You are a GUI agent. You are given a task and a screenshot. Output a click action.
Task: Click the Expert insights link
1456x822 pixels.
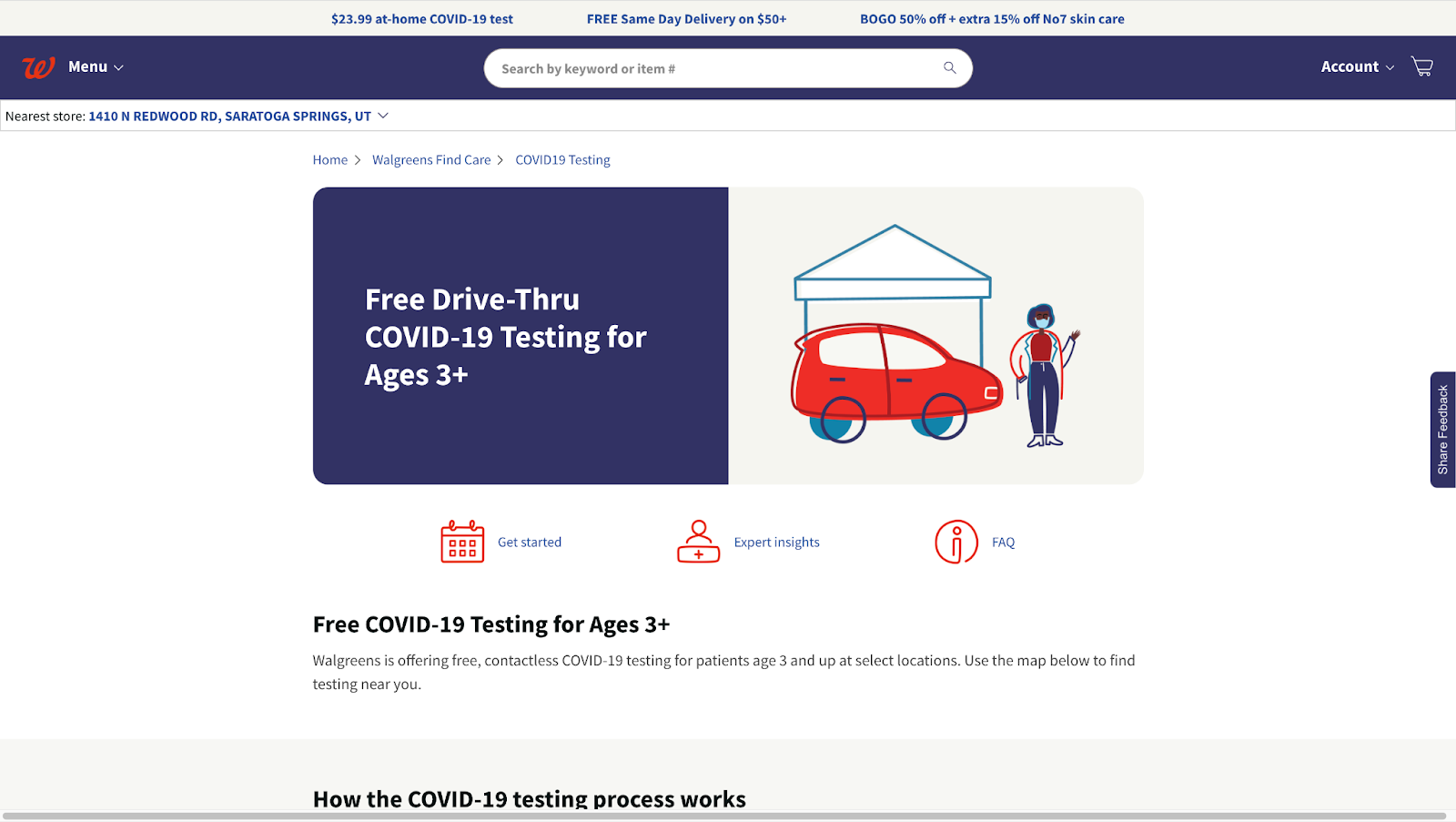(x=777, y=543)
